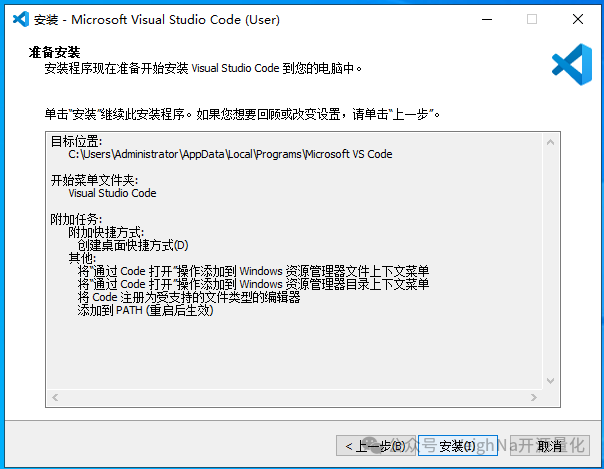This screenshot has height=469, width=604.
Task: Click the VS Code icon in title bar
Action: coord(18,19)
